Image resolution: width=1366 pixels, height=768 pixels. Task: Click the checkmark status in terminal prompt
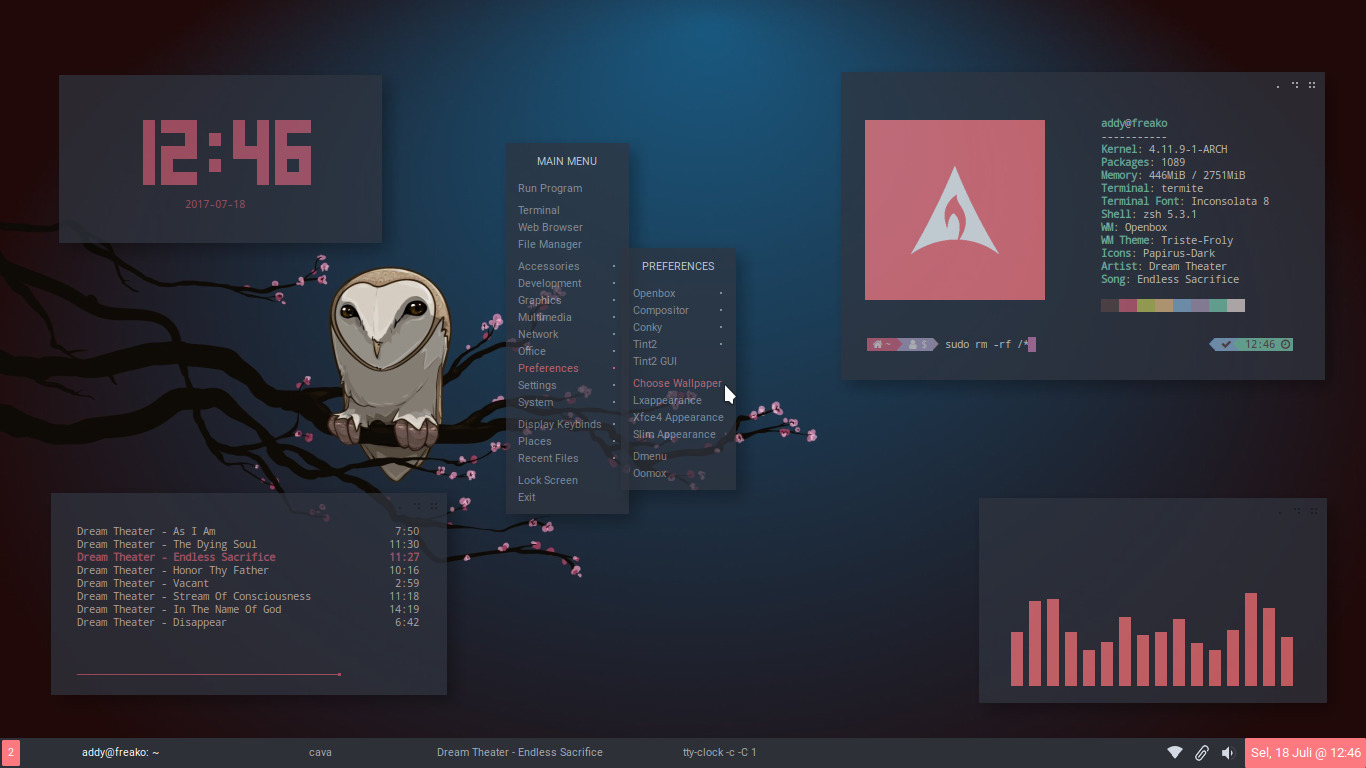[1226, 344]
